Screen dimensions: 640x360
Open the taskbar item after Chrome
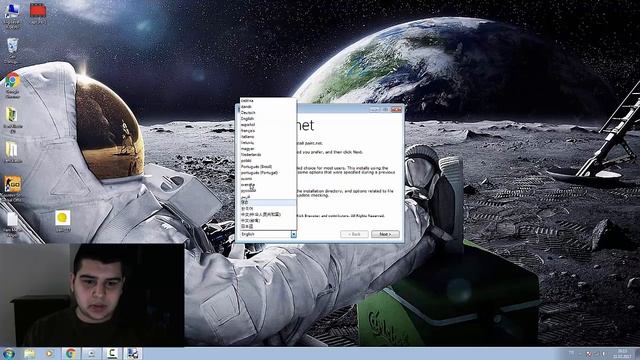tap(91, 353)
